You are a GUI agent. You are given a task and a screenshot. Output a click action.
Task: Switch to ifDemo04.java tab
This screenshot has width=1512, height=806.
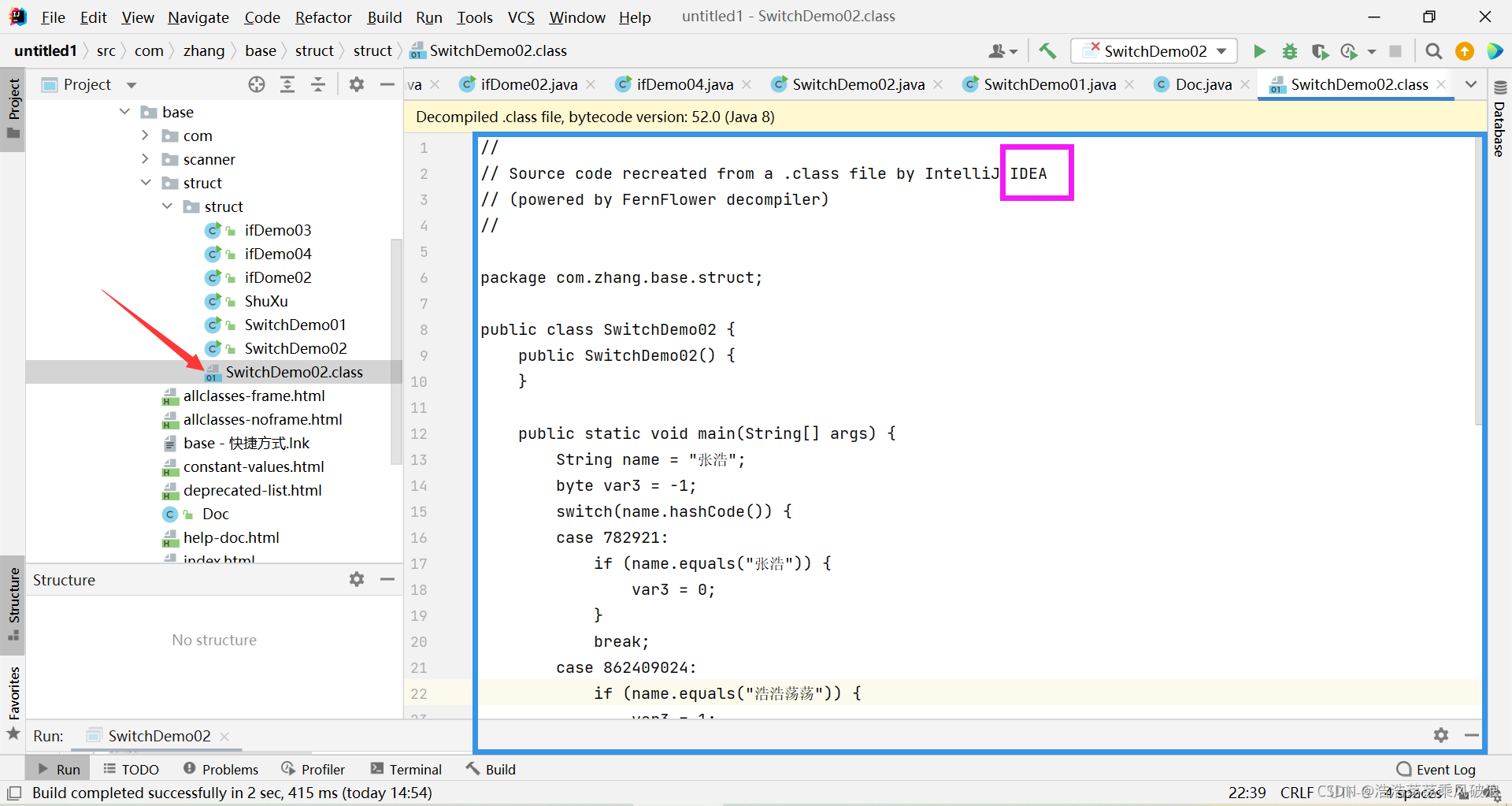[685, 84]
